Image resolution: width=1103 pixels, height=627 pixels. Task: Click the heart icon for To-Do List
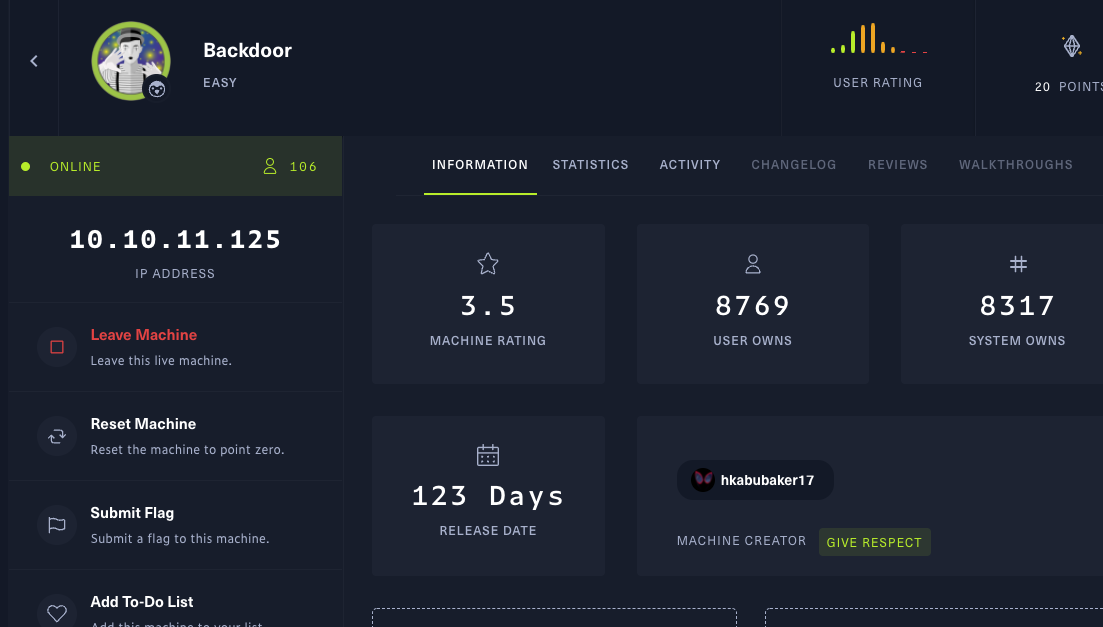click(57, 614)
